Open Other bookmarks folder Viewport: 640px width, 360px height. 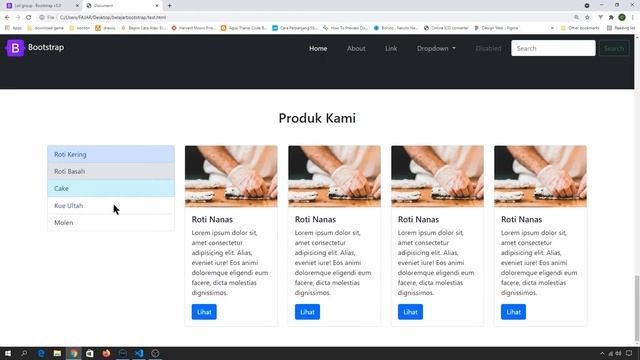point(580,28)
